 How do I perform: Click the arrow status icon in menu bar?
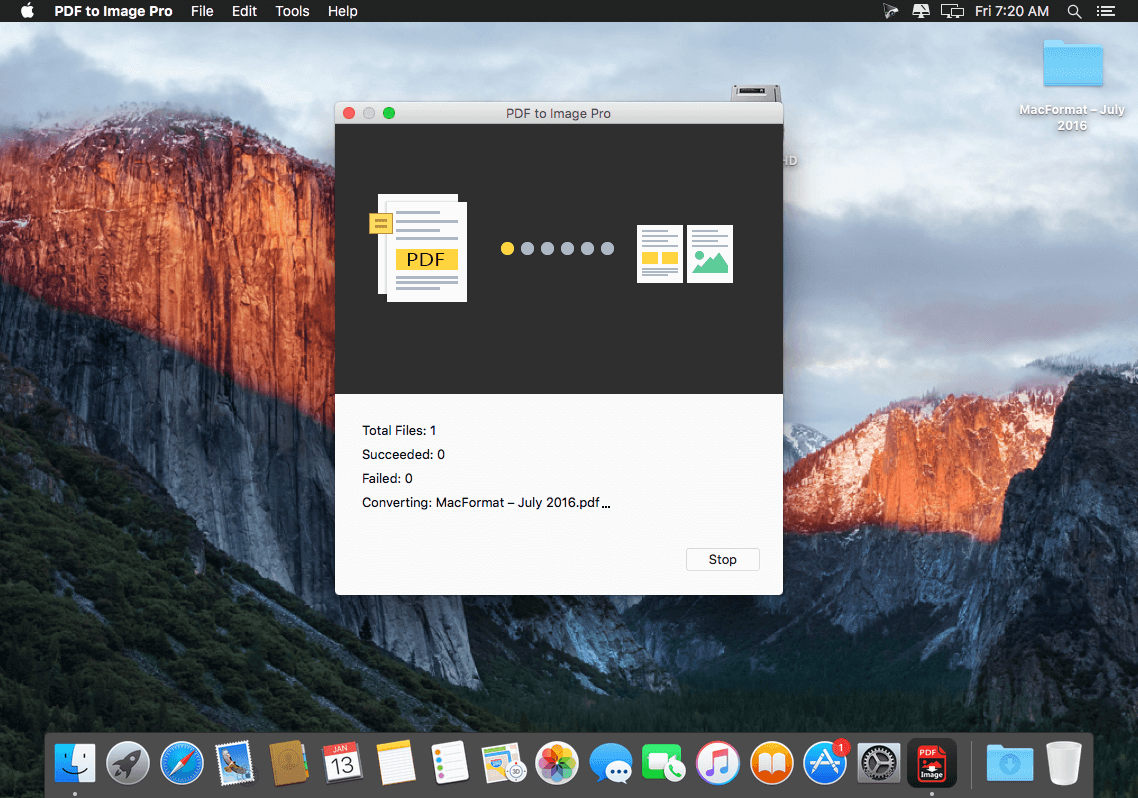(890, 11)
